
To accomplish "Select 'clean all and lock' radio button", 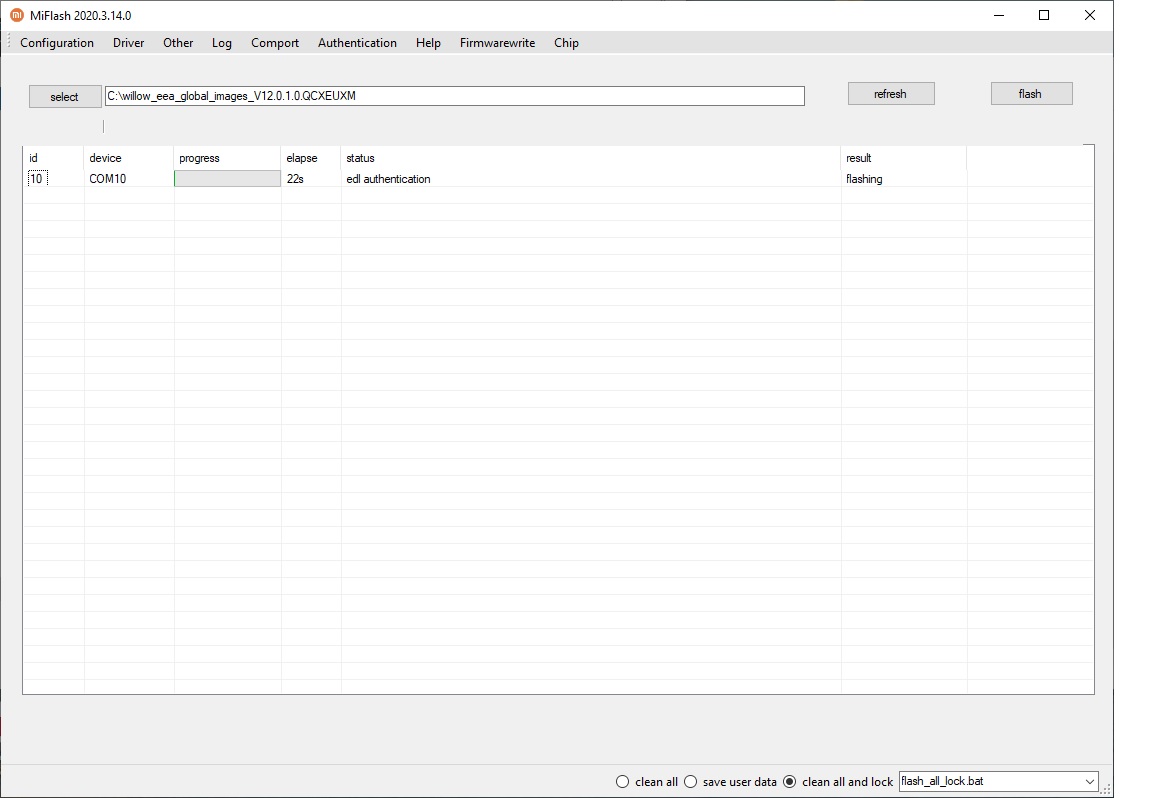I will [x=790, y=782].
